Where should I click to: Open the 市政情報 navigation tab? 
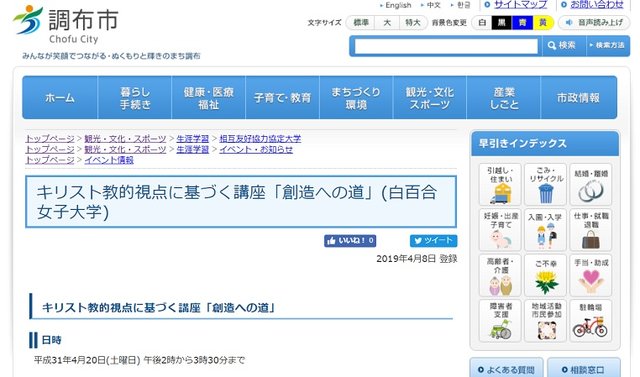578,98
